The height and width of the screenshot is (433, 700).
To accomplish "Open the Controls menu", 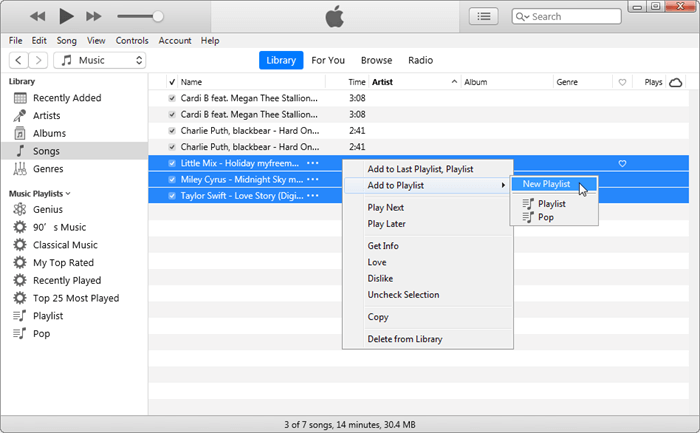I will [x=132, y=41].
